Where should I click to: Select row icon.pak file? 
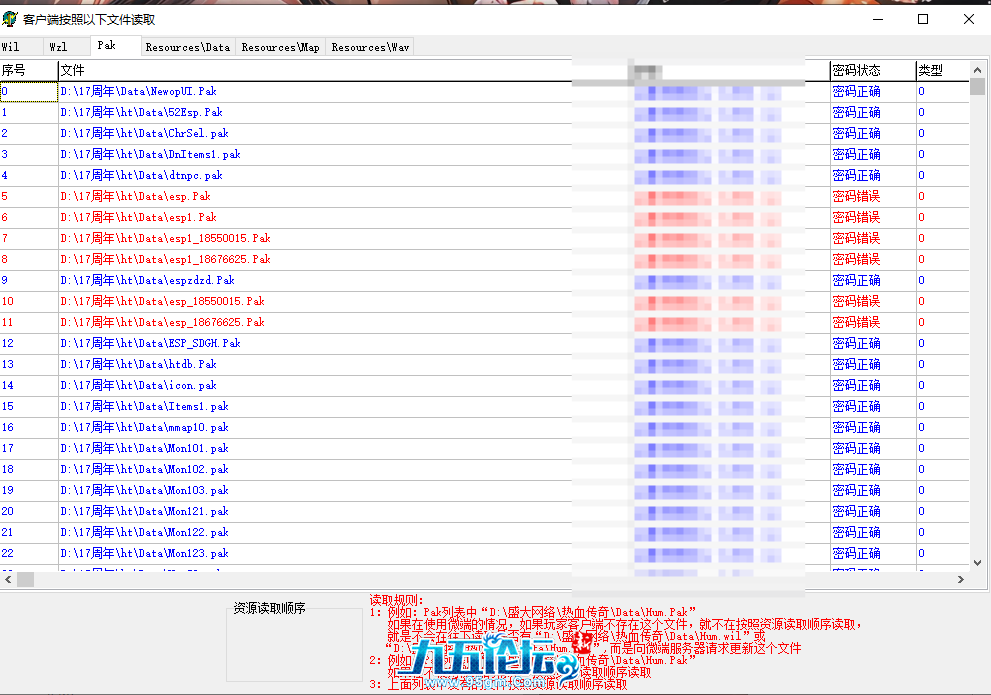[x=484, y=385]
